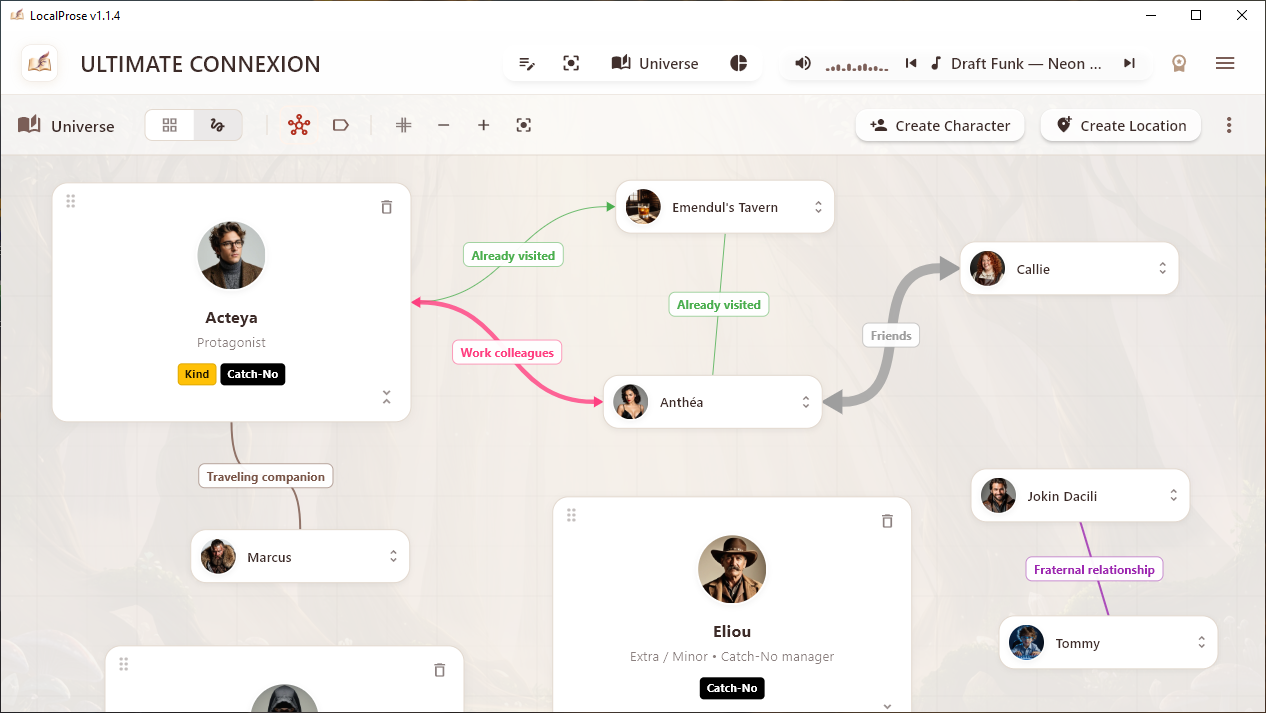Click the Create Character button
The height and width of the screenshot is (713, 1266).
coord(940,125)
